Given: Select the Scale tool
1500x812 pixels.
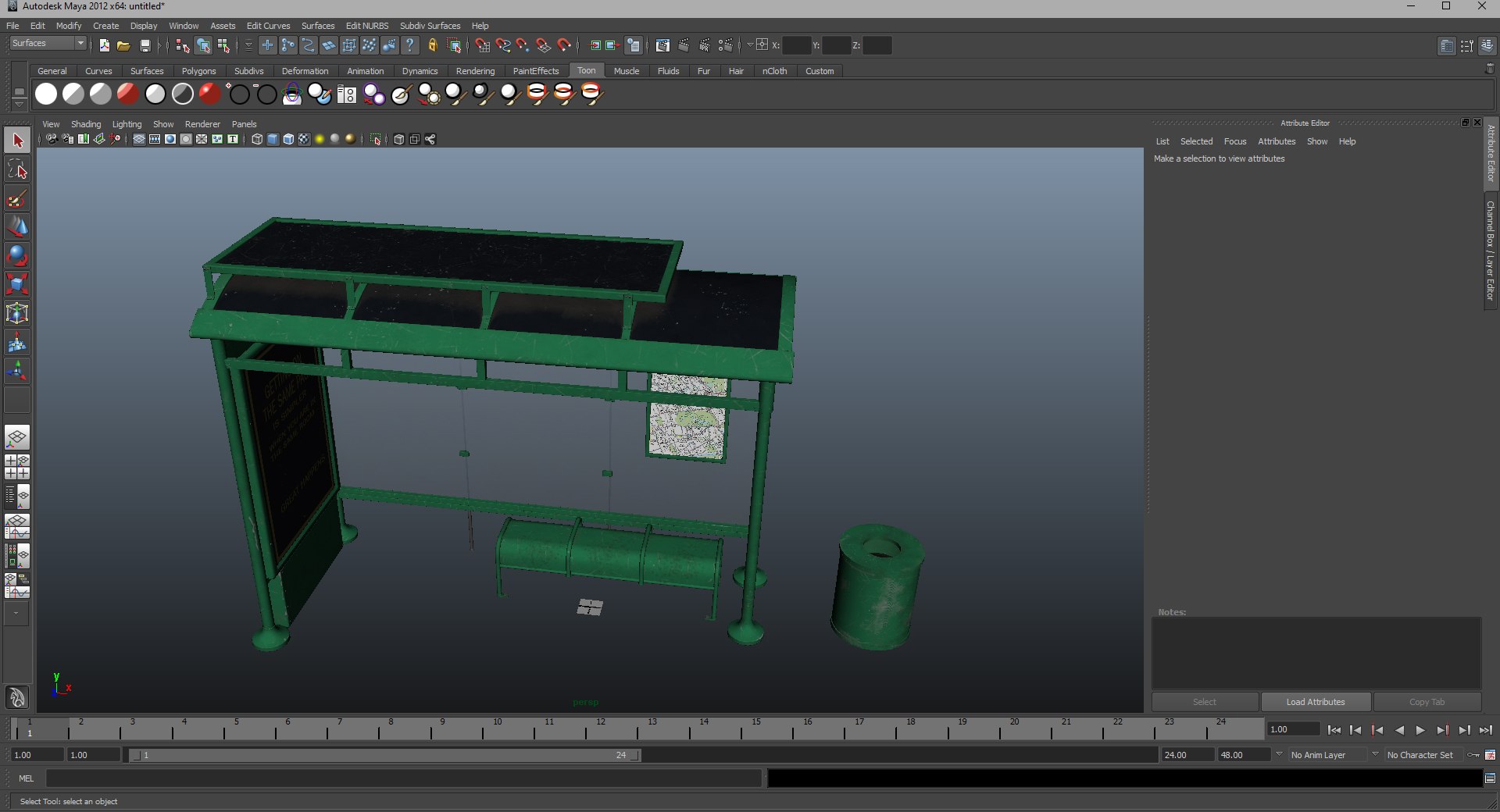Looking at the screenshot, I should coord(17,284).
